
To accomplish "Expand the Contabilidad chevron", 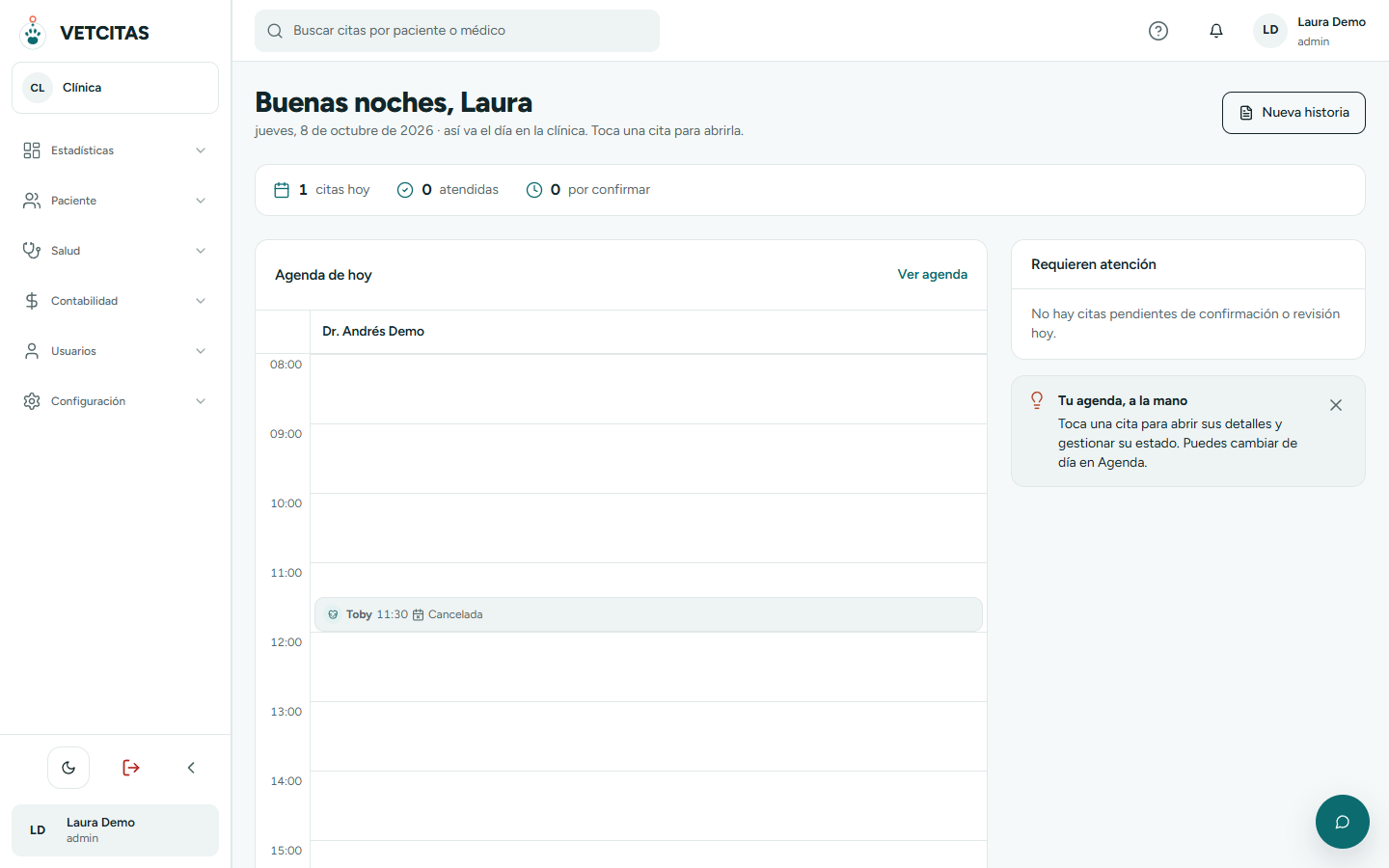I will [x=201, y=301].
